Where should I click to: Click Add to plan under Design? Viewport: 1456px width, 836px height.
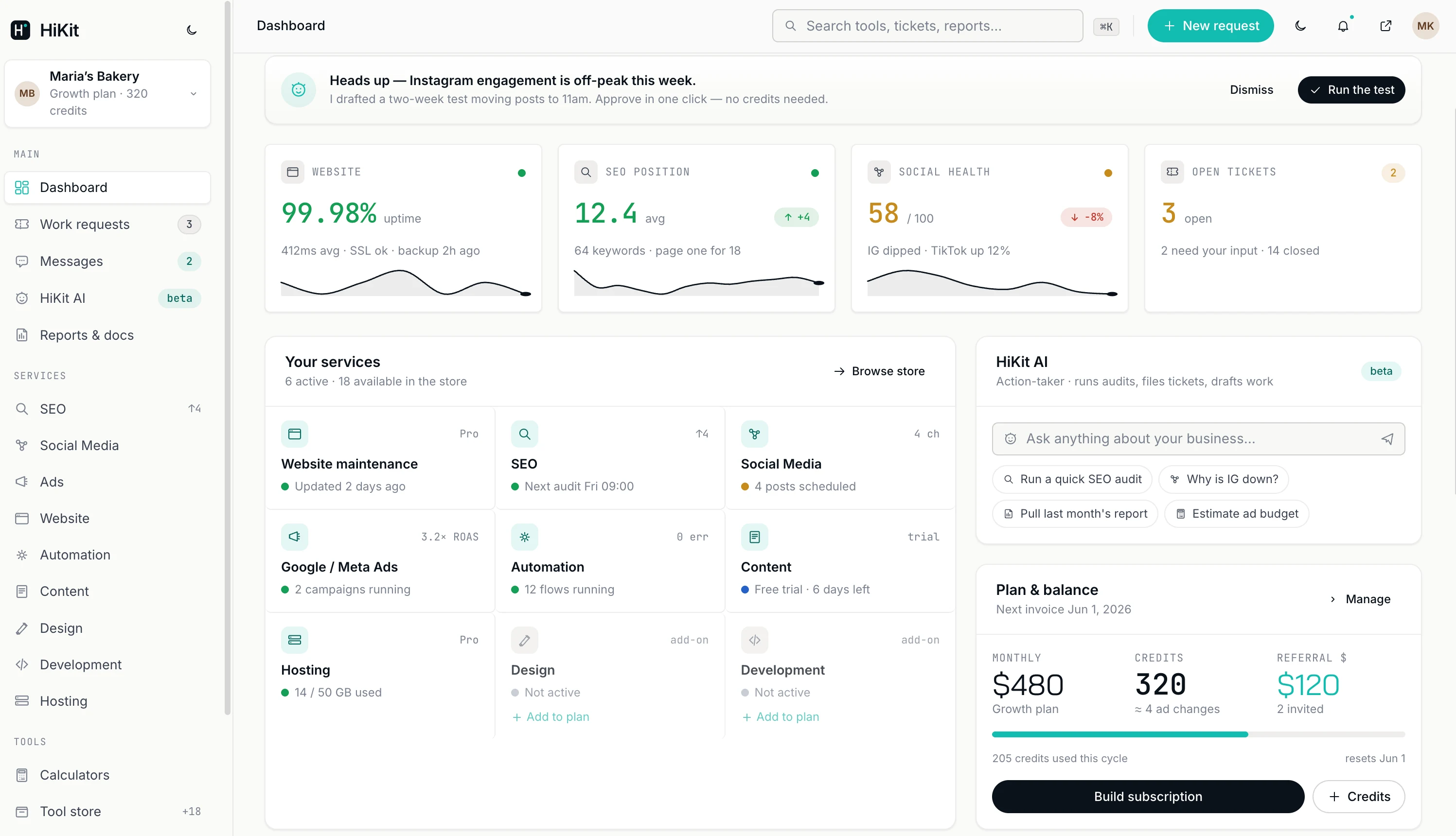point(550,716)
